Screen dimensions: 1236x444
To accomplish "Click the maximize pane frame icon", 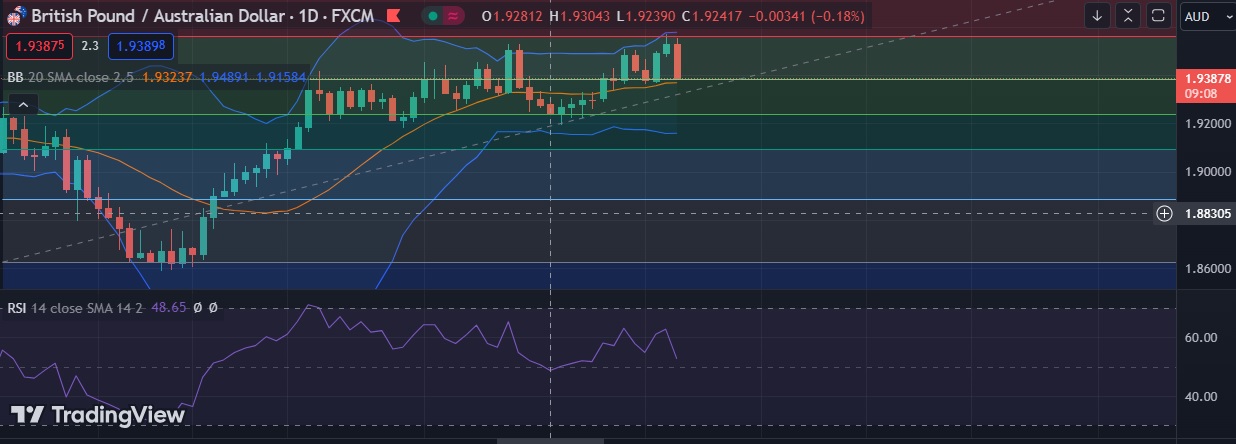I will pyautogui.click(x=1158, y=16).
